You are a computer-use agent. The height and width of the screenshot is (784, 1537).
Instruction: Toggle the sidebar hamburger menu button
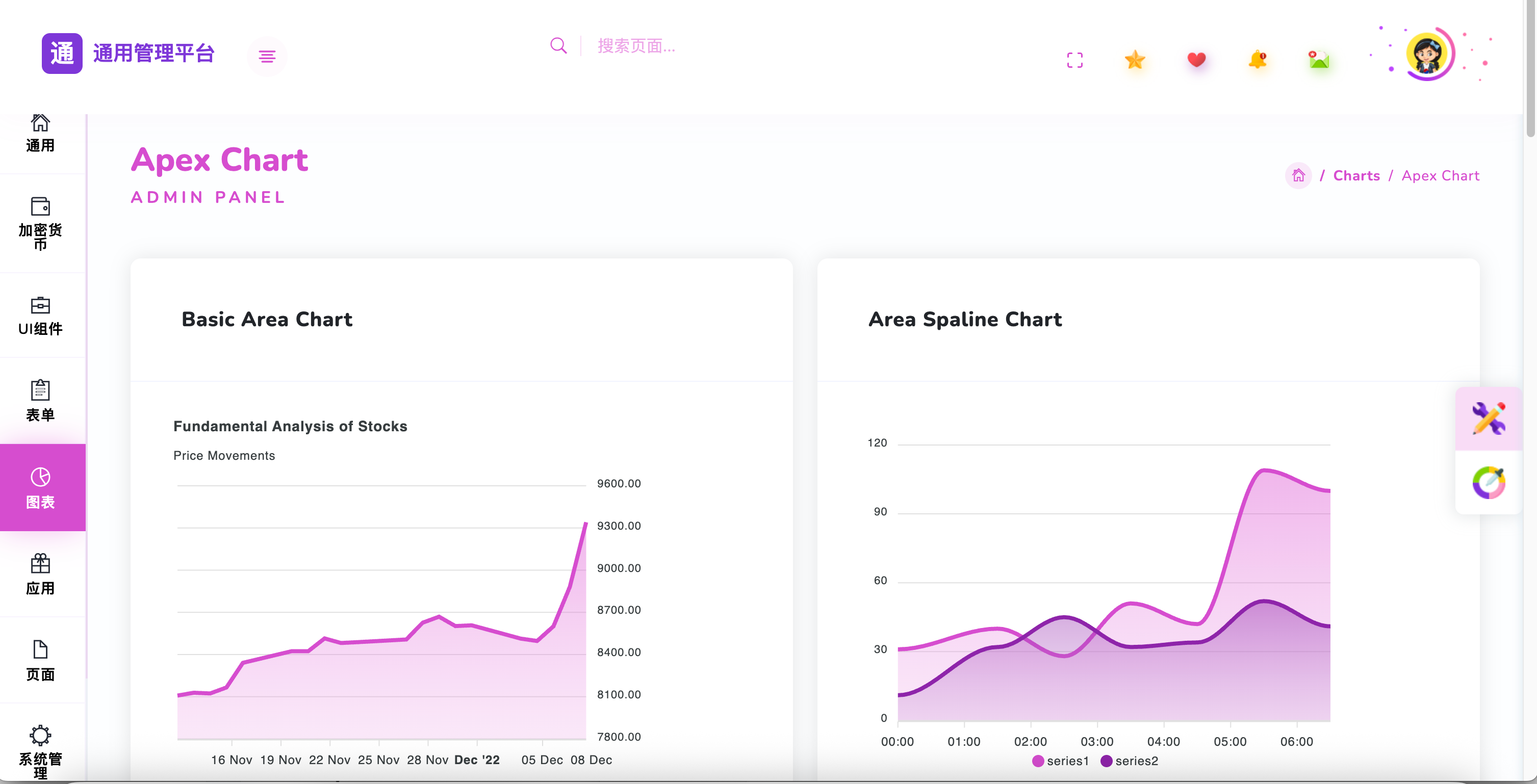click(x=267, y=57)
